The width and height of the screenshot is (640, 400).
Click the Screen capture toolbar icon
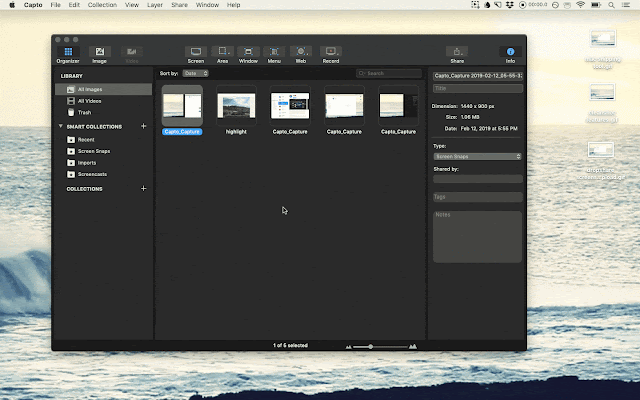pos(196,55)
